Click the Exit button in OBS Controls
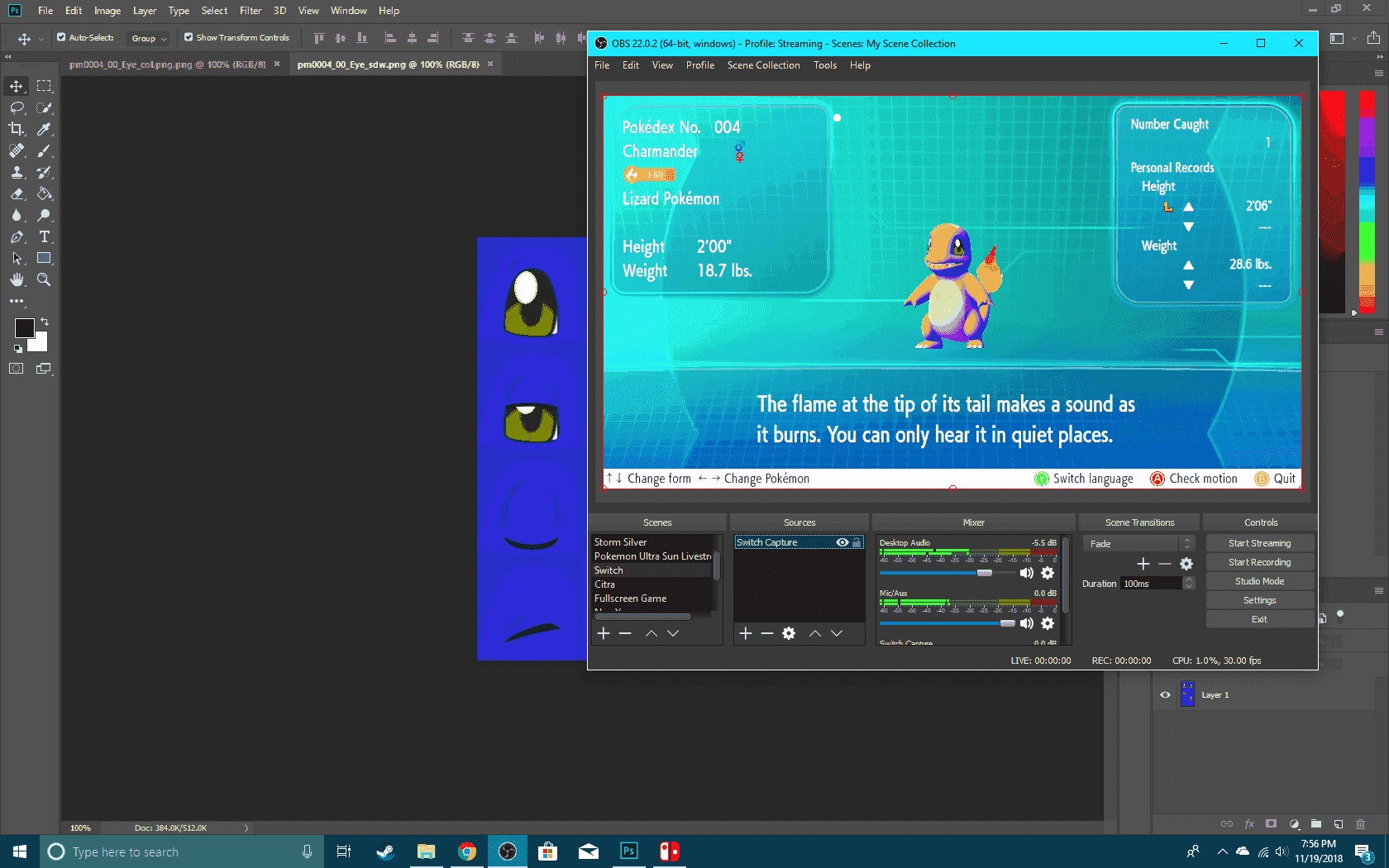Viewport: 1389px width, 868px height. click(x=1260, y=619)
